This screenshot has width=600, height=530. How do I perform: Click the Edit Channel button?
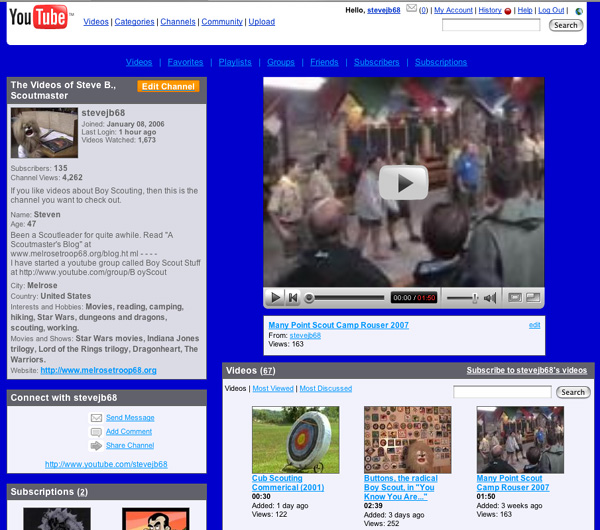[x=168, y=86]
